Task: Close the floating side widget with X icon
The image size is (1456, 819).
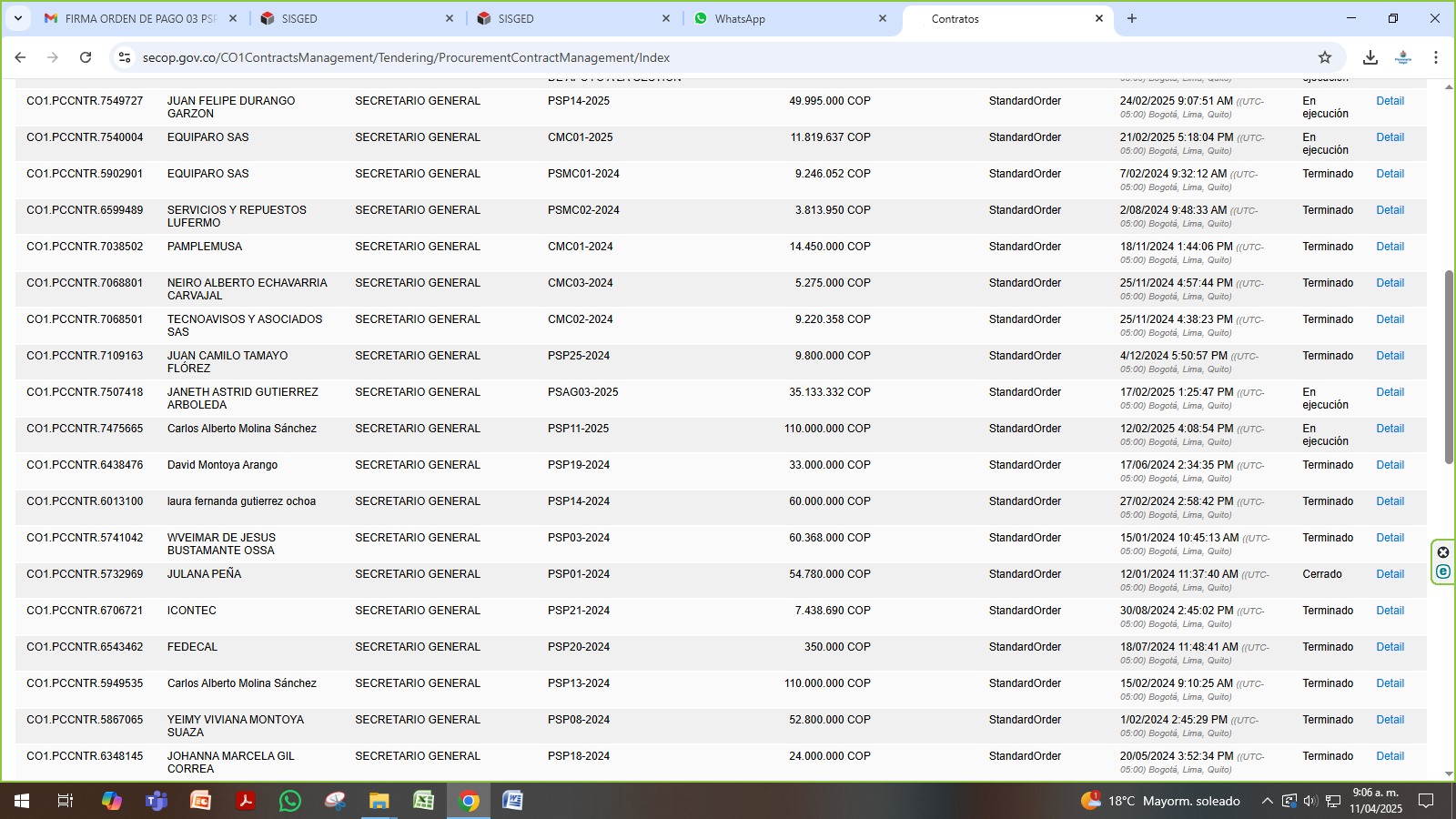Action: coord(1443,552)
